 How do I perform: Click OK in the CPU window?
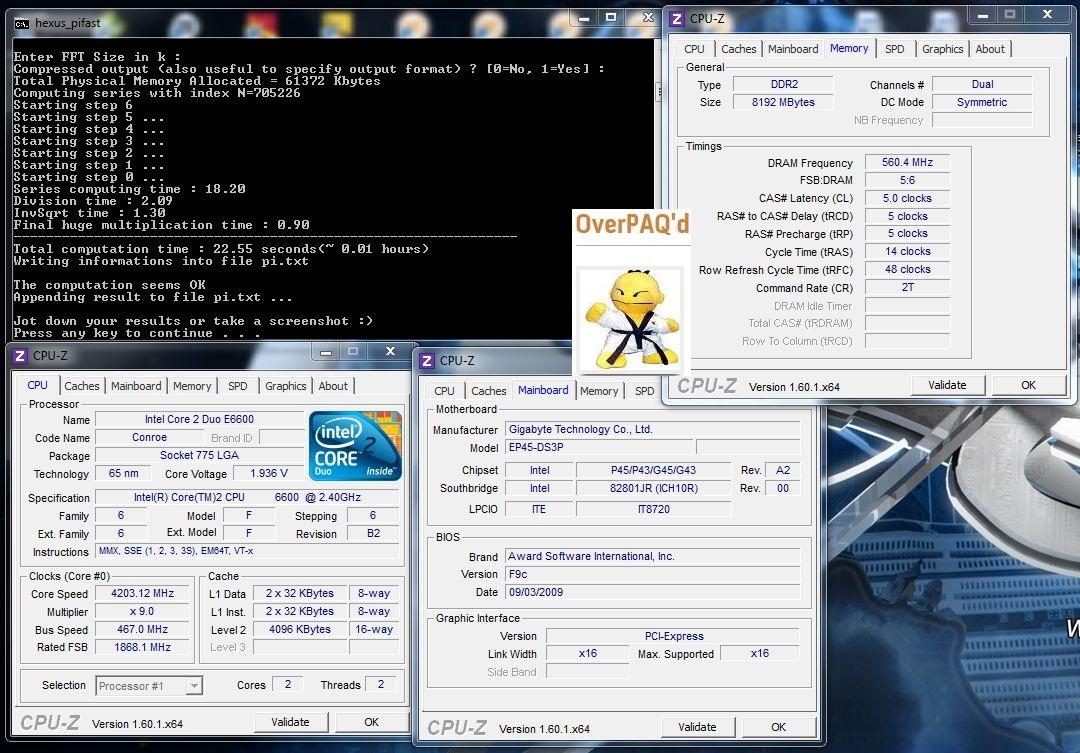pyautogui.click(x=371, y=722)
